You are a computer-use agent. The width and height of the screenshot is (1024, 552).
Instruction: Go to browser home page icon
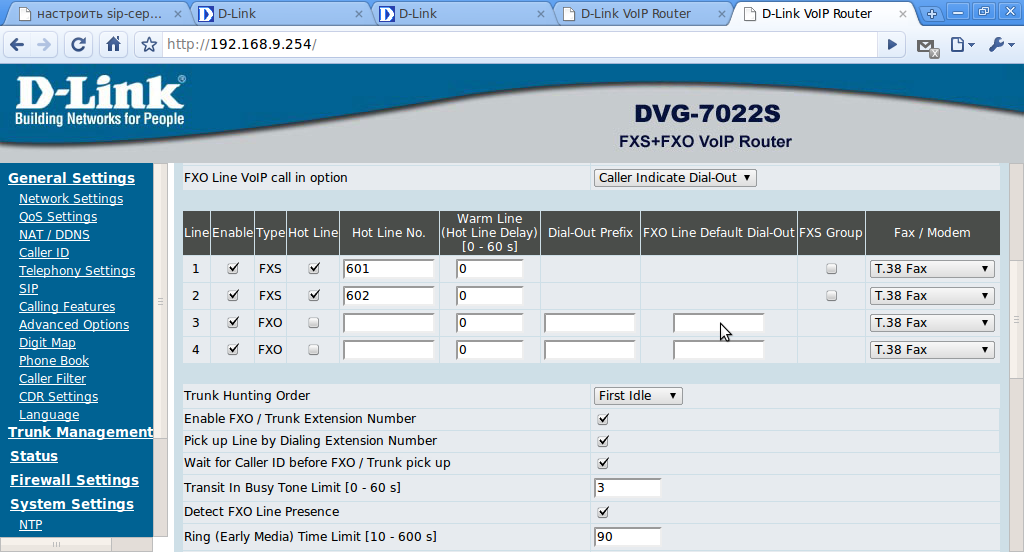(113, 44)
